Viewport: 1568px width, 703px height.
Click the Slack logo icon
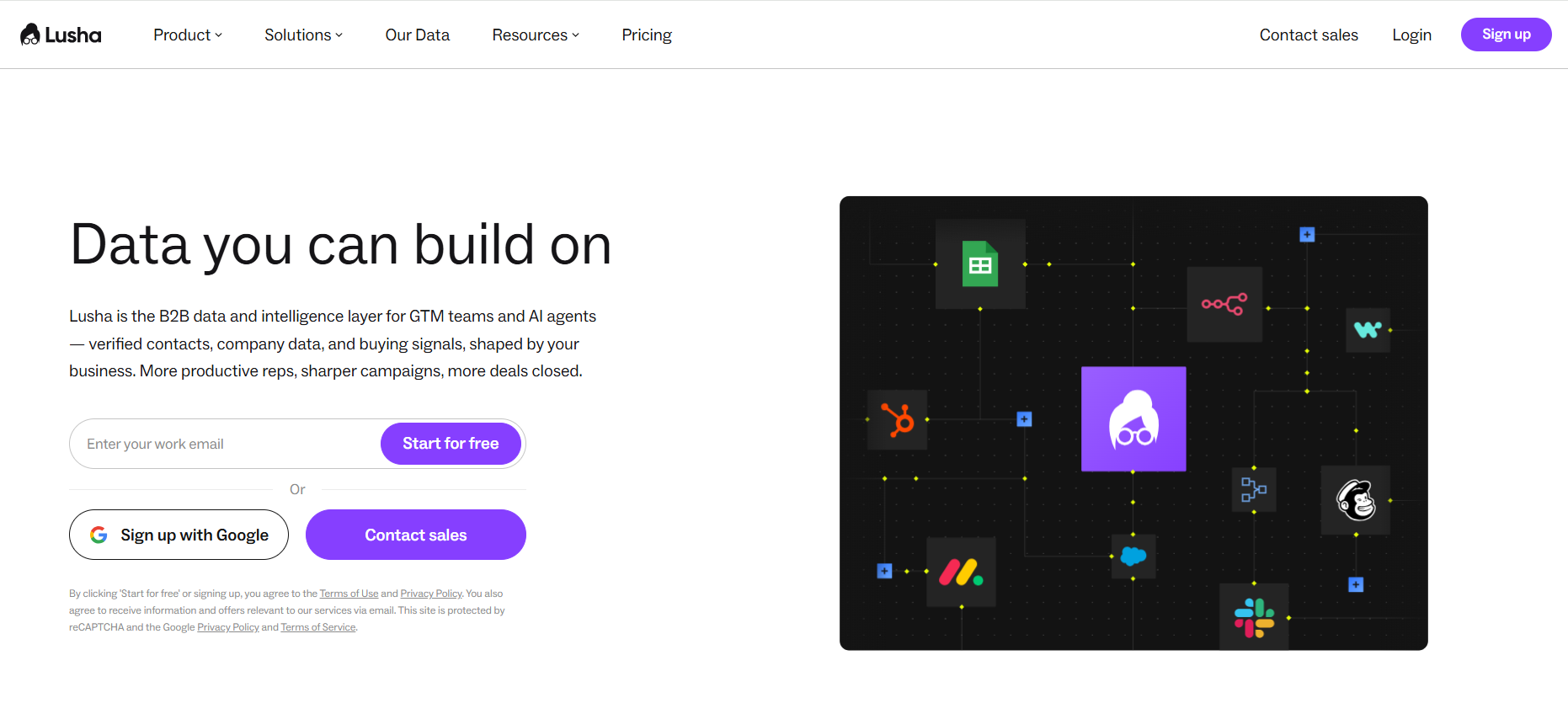(x=1254, y=617)
